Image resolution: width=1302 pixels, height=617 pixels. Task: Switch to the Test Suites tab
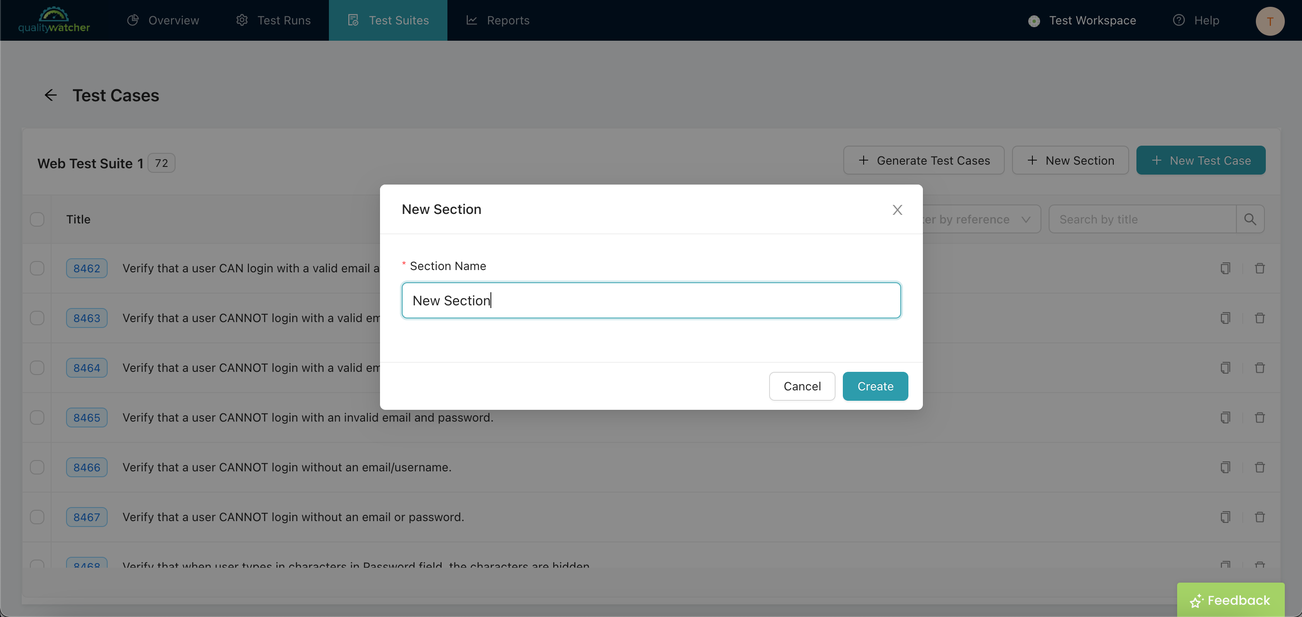click(388, 20)
